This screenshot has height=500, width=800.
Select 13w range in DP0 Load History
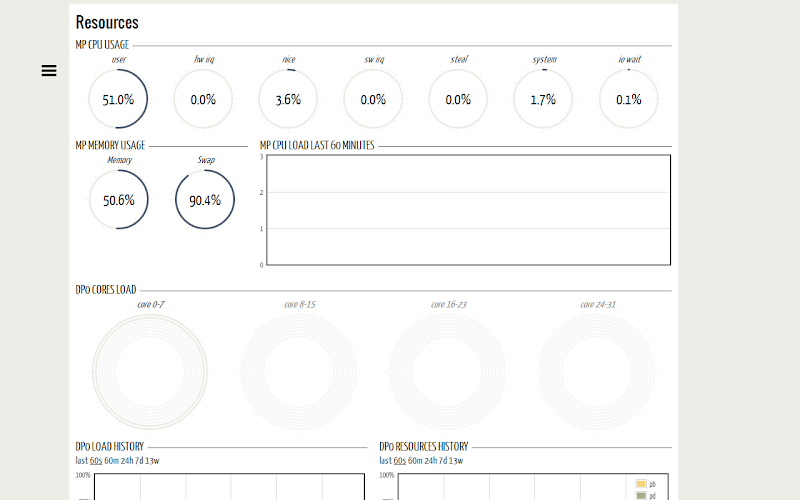152,461
